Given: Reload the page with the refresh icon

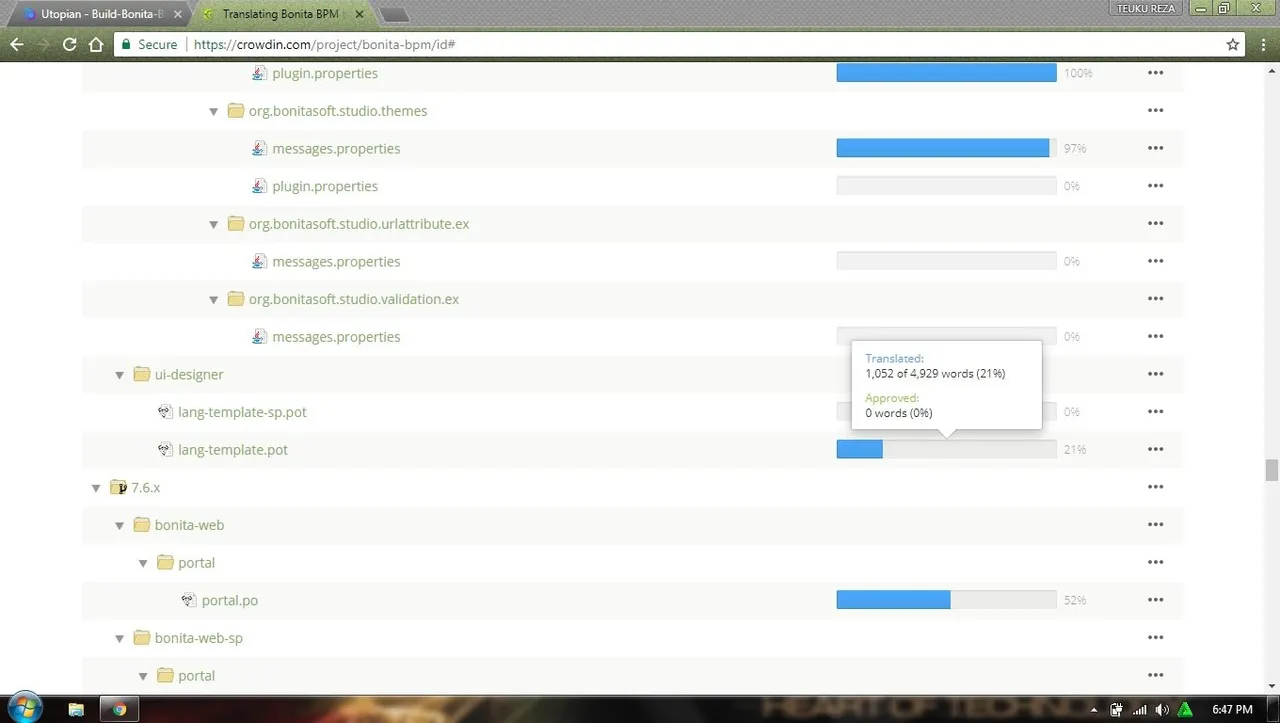Looking at the screenshot, I should click(69, 44).
